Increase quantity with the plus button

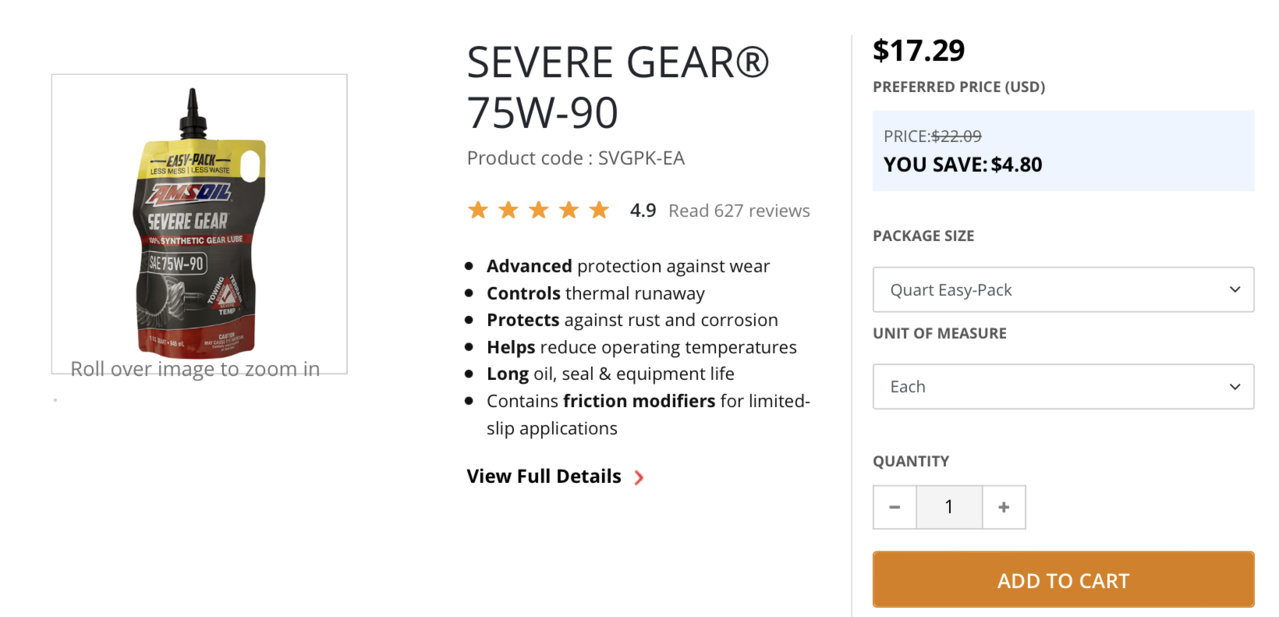1003,507
